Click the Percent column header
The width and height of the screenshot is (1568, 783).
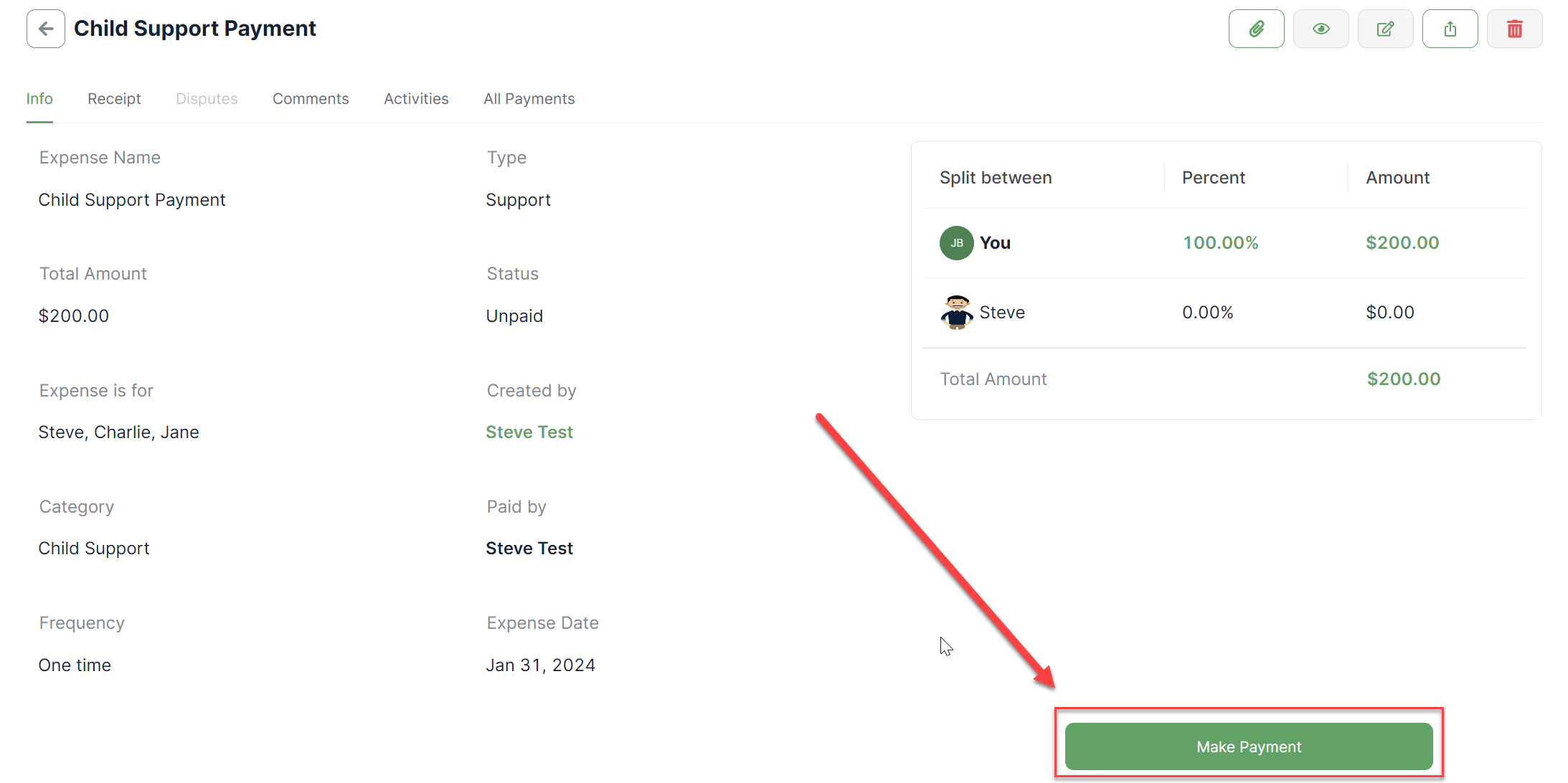coord(1213,178)
